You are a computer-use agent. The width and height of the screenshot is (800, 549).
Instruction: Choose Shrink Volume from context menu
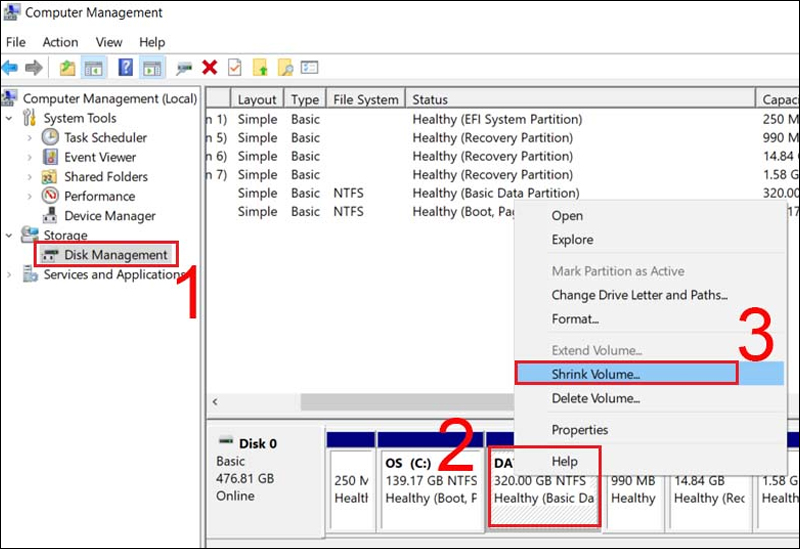[x=596, y=374]
